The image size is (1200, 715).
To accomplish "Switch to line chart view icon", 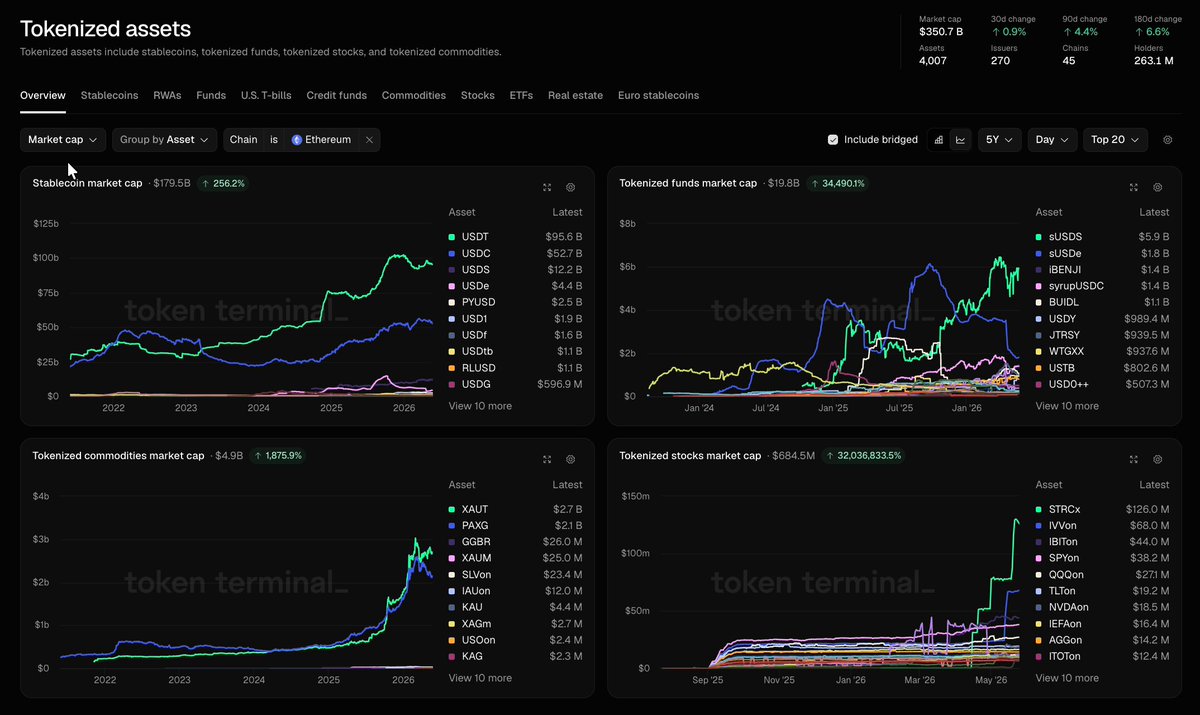I will [961, 140].
